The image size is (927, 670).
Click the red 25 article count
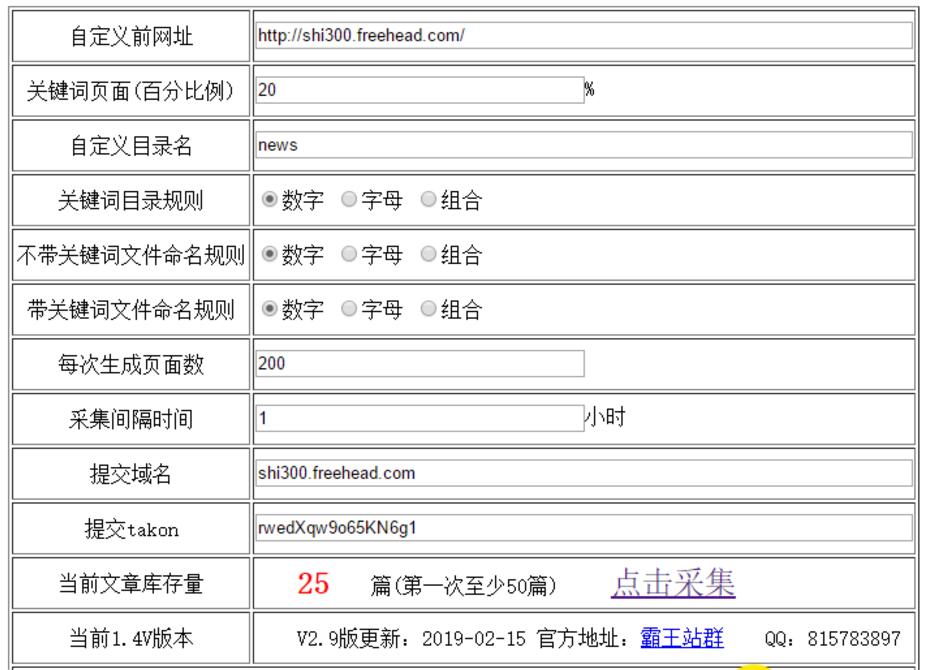313,584
